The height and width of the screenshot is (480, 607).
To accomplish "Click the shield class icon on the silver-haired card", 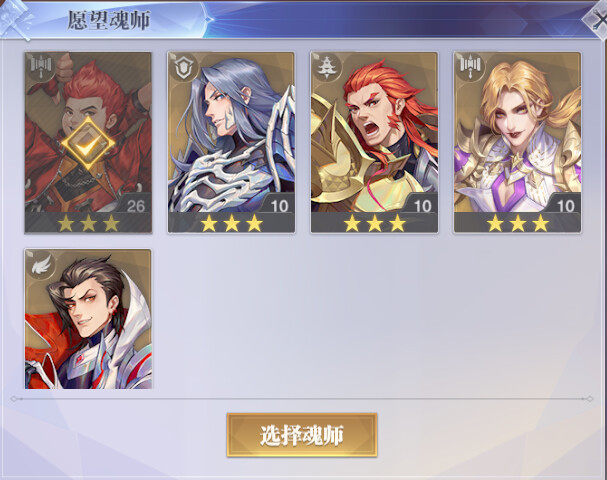I will tap(184, 68).
